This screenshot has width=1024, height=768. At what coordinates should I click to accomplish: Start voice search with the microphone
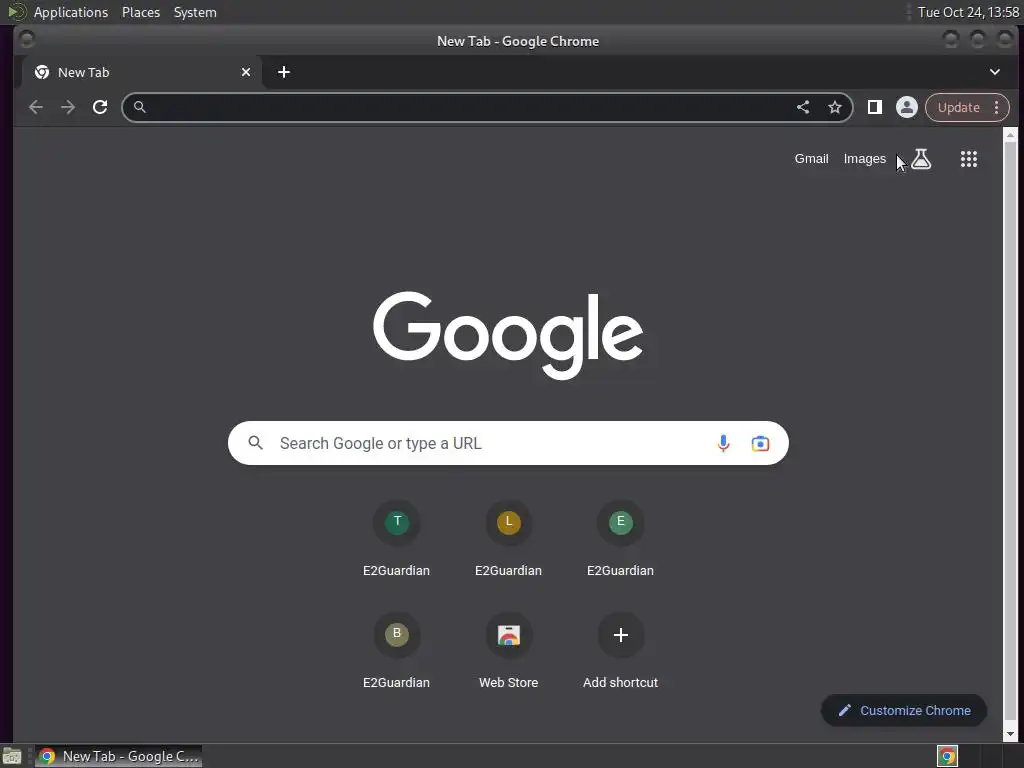[x=723, y=443]
